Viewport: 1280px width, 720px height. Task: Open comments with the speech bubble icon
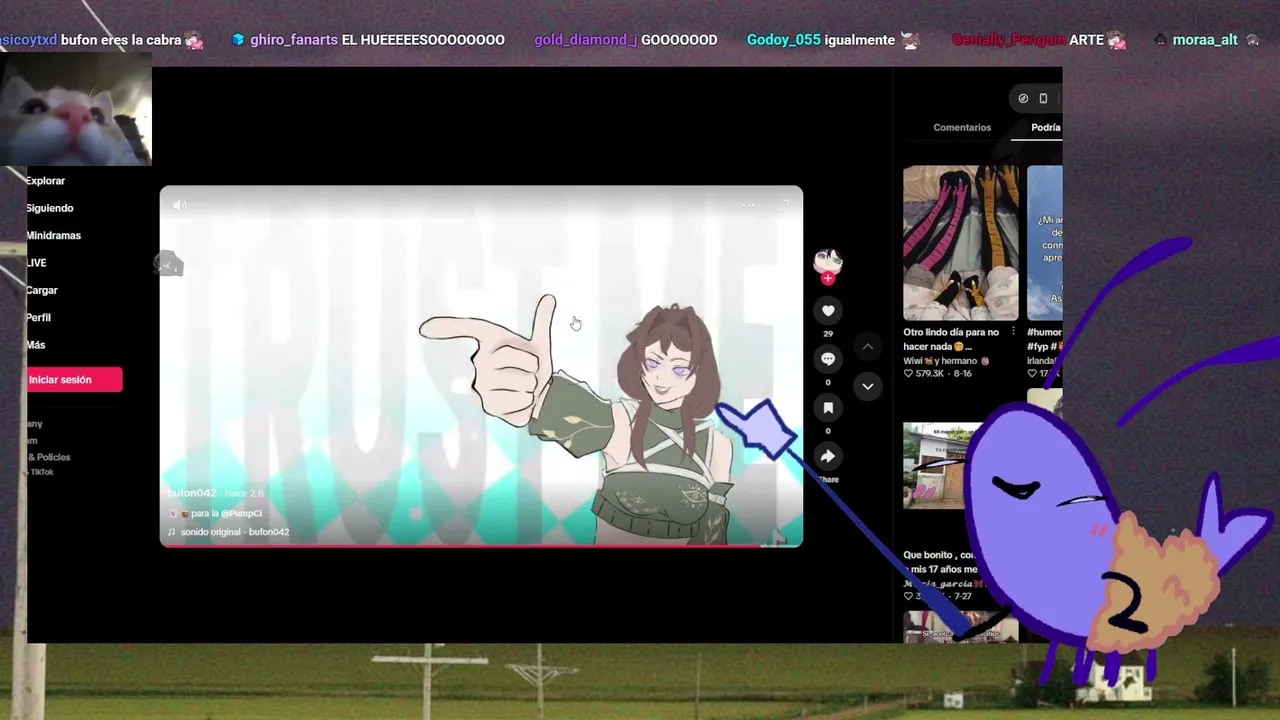tap(828, 359)
